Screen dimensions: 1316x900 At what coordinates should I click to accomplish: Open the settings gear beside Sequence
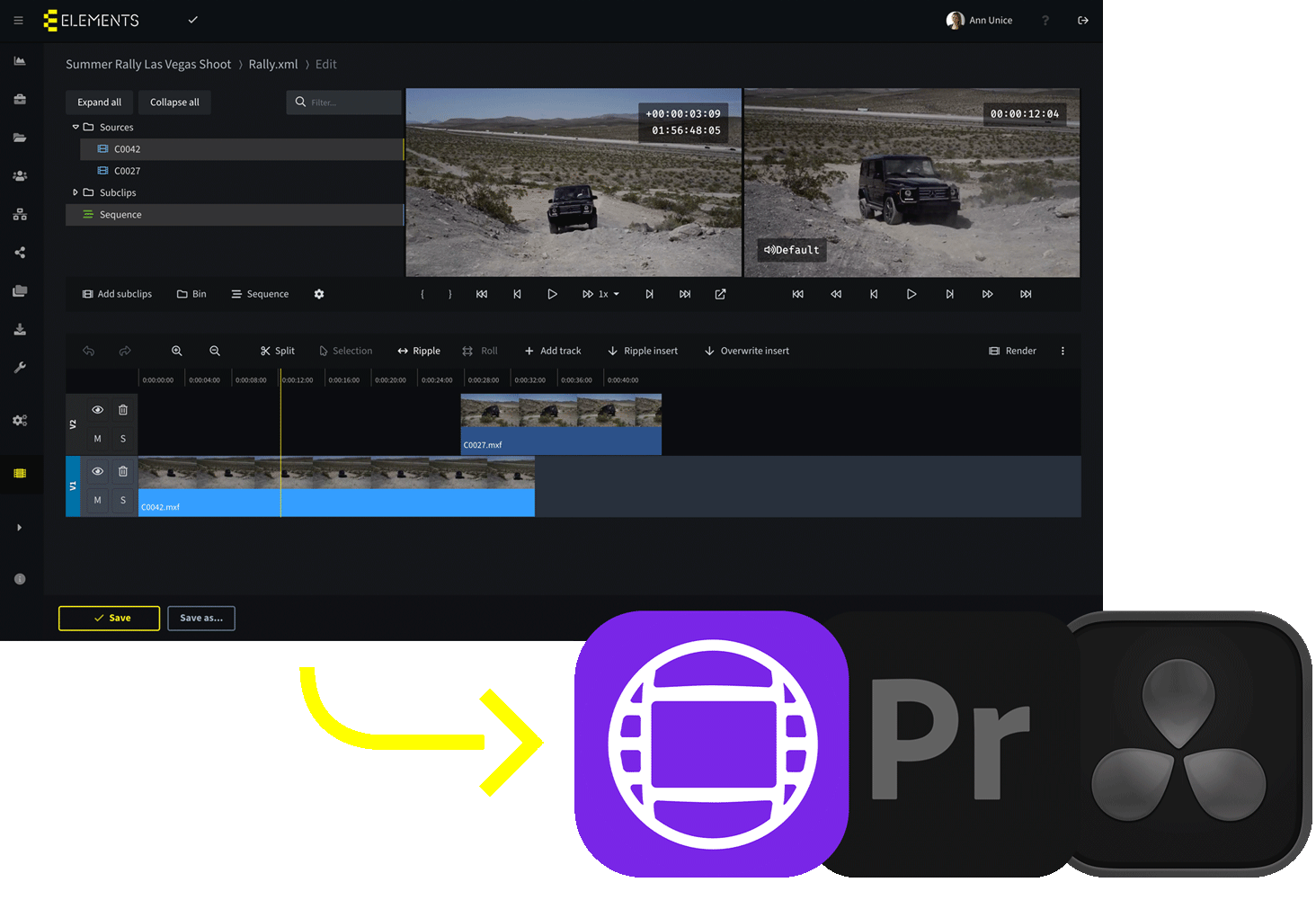[319, 294]
